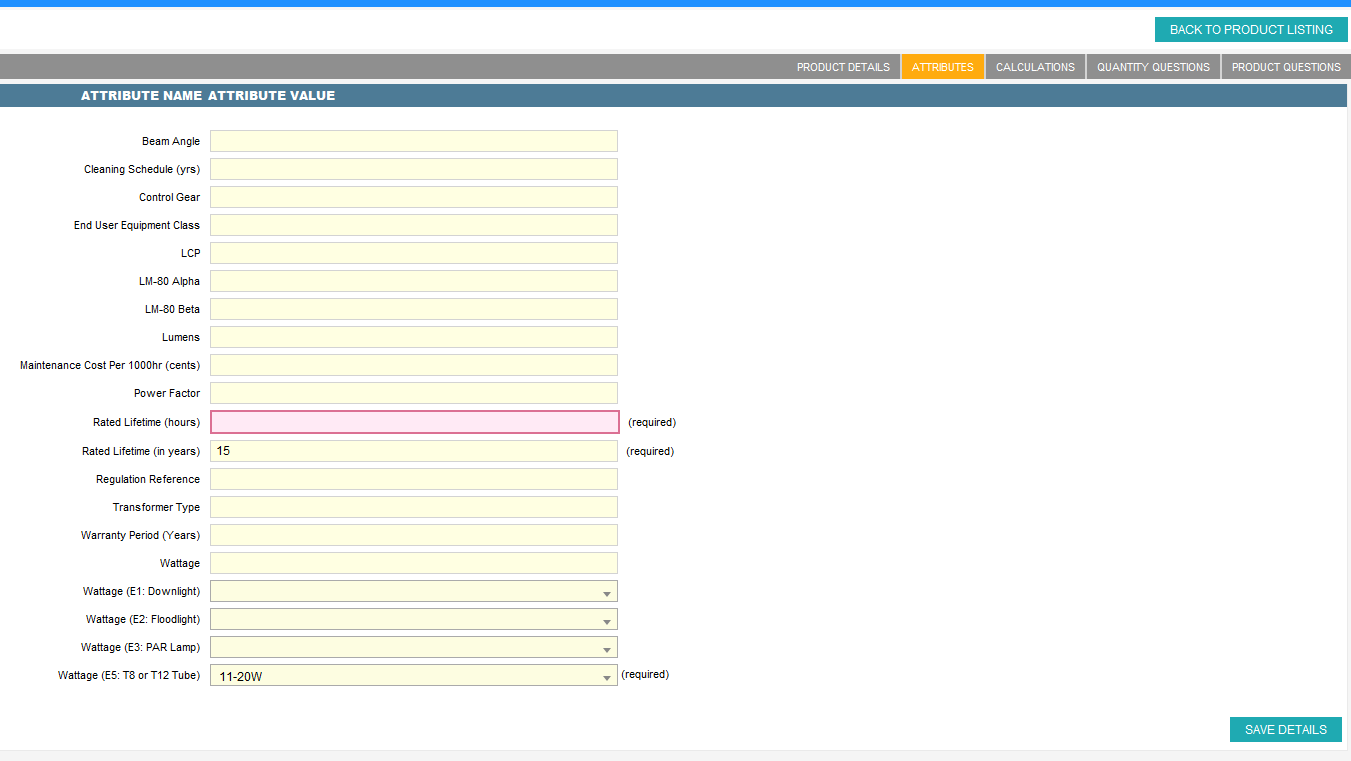Screen dimensions: 1351x761
Task: Open the Wattage (E5: T8 or T12 Tube) dropdown
Action: click(413, 676)
